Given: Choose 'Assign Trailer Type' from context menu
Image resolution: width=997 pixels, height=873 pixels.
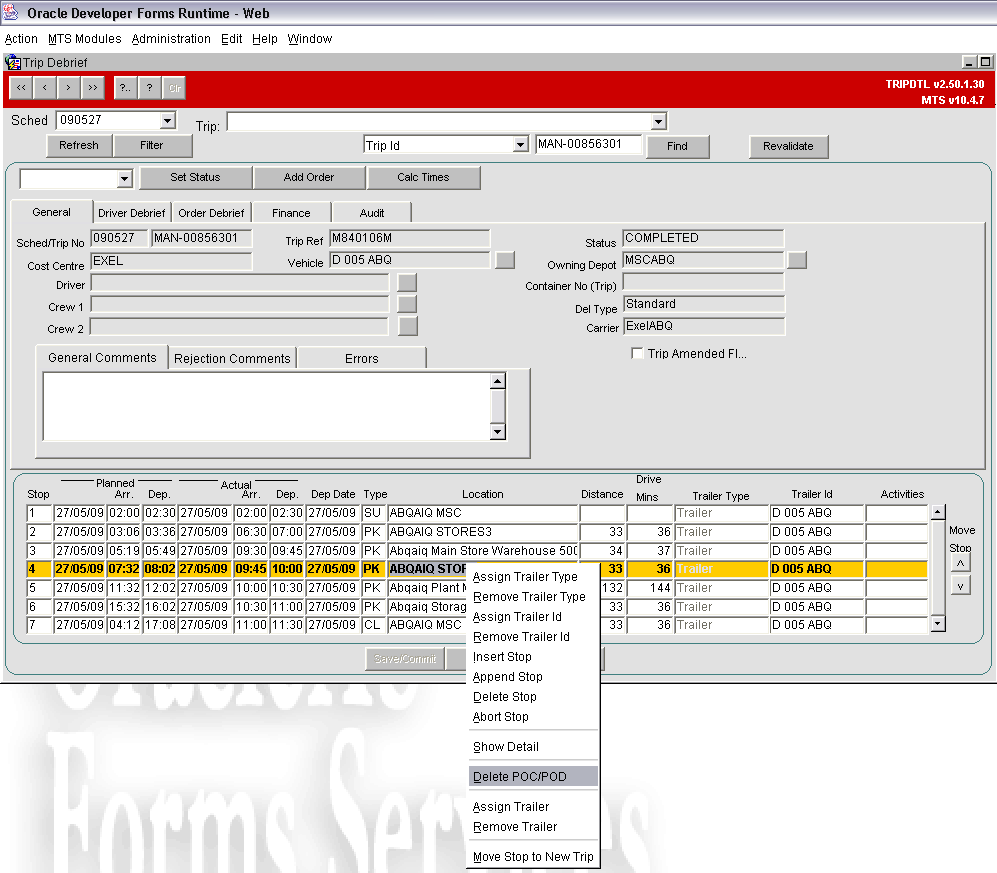Looking at the screenshot, I should tap(533, 577).
